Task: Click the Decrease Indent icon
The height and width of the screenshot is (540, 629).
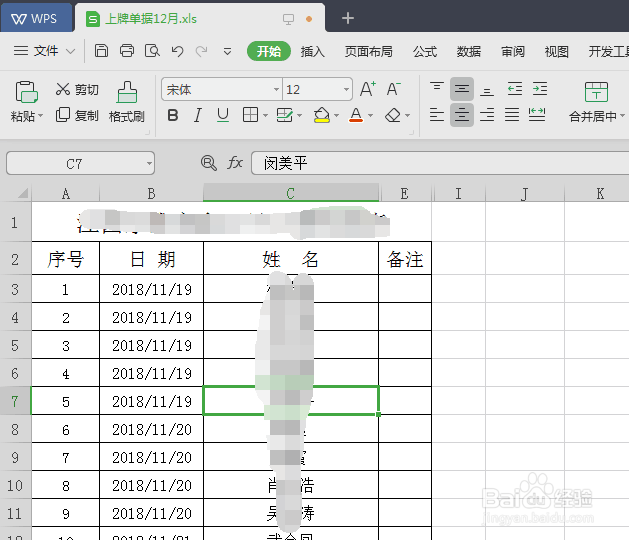Action: (515, 89)
